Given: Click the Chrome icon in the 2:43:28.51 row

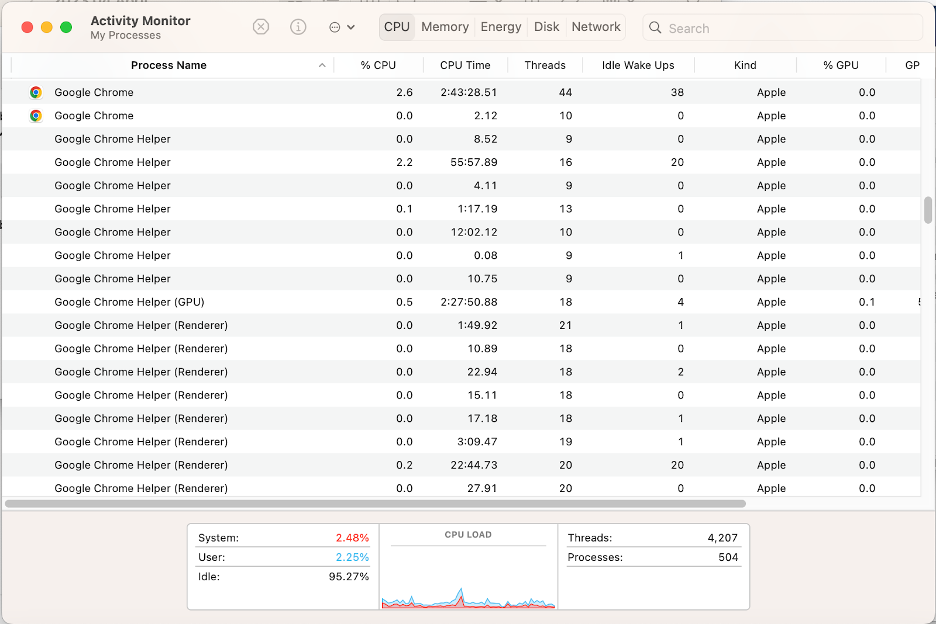Looking at the screenshot, I should point(36,92).
